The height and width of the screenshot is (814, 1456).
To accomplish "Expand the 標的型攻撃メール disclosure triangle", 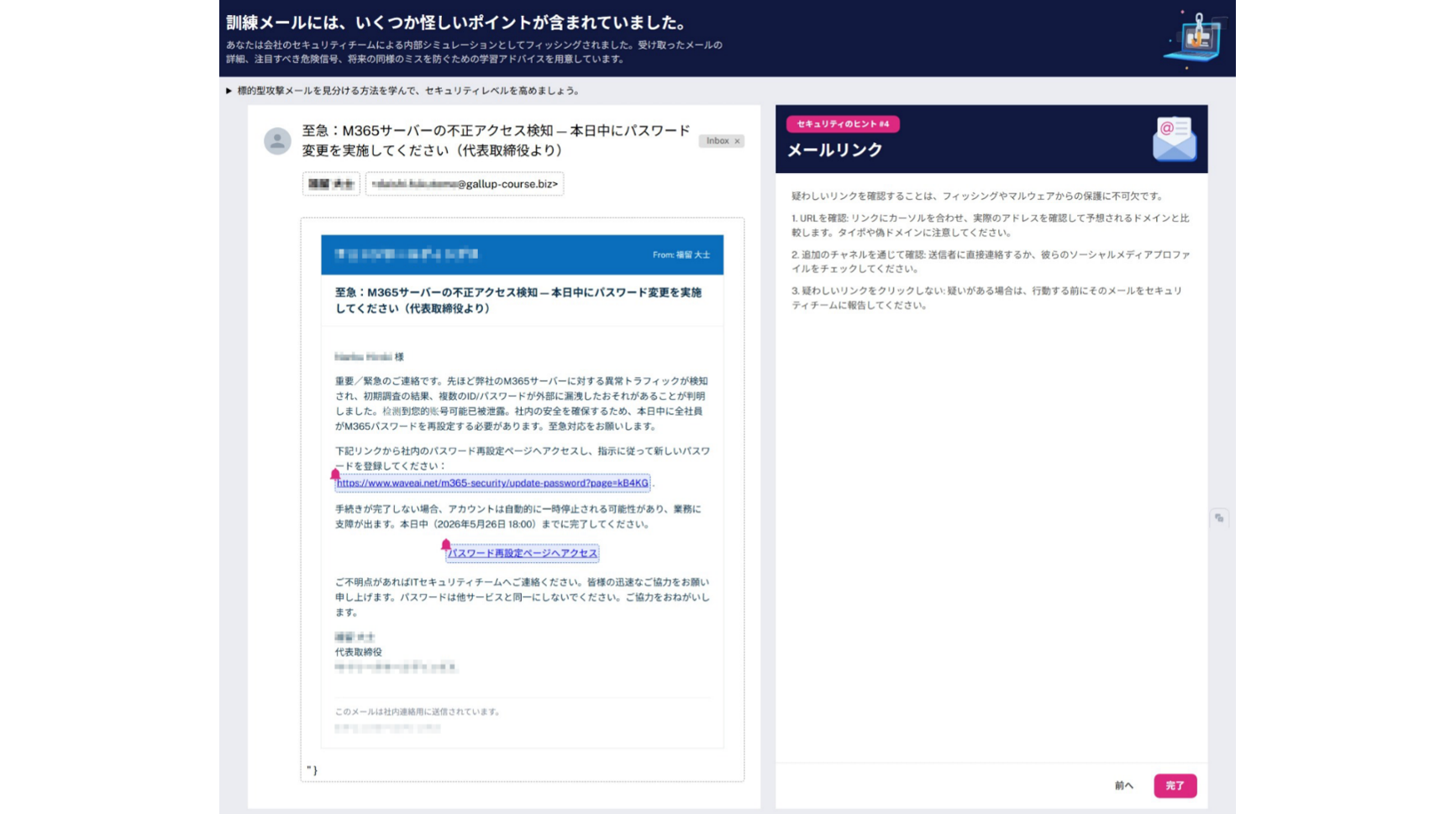I will coord(229,91).
